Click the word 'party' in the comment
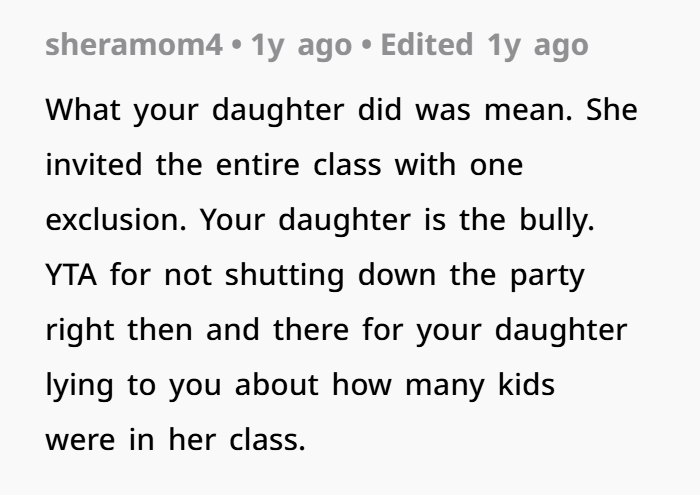Viewport: 700px width, 495px height. [547, 277]
